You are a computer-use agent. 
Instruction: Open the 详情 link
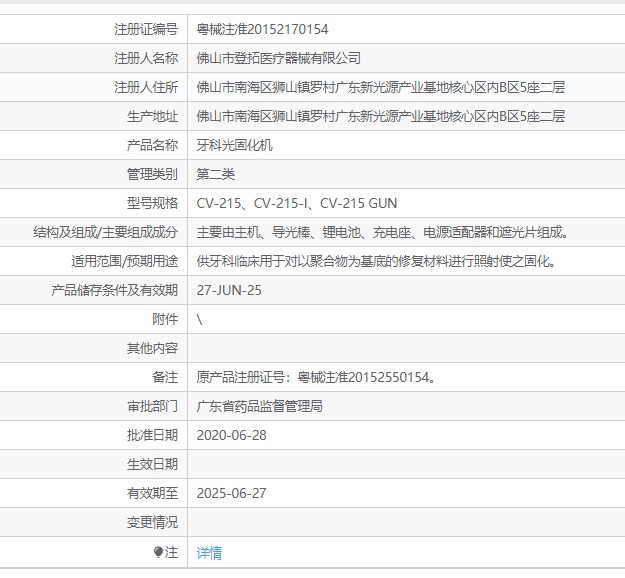click(x=209, y=553)
